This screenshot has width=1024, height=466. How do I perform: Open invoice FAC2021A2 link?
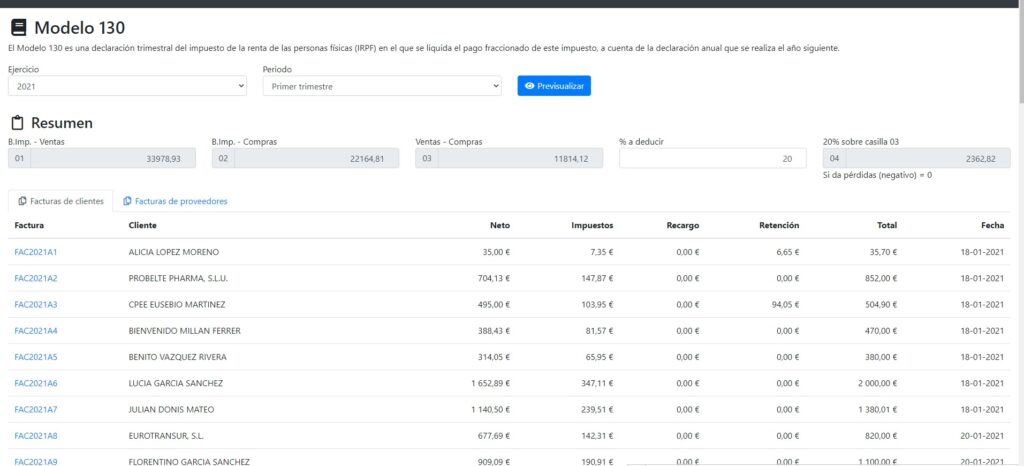[36, 278]
